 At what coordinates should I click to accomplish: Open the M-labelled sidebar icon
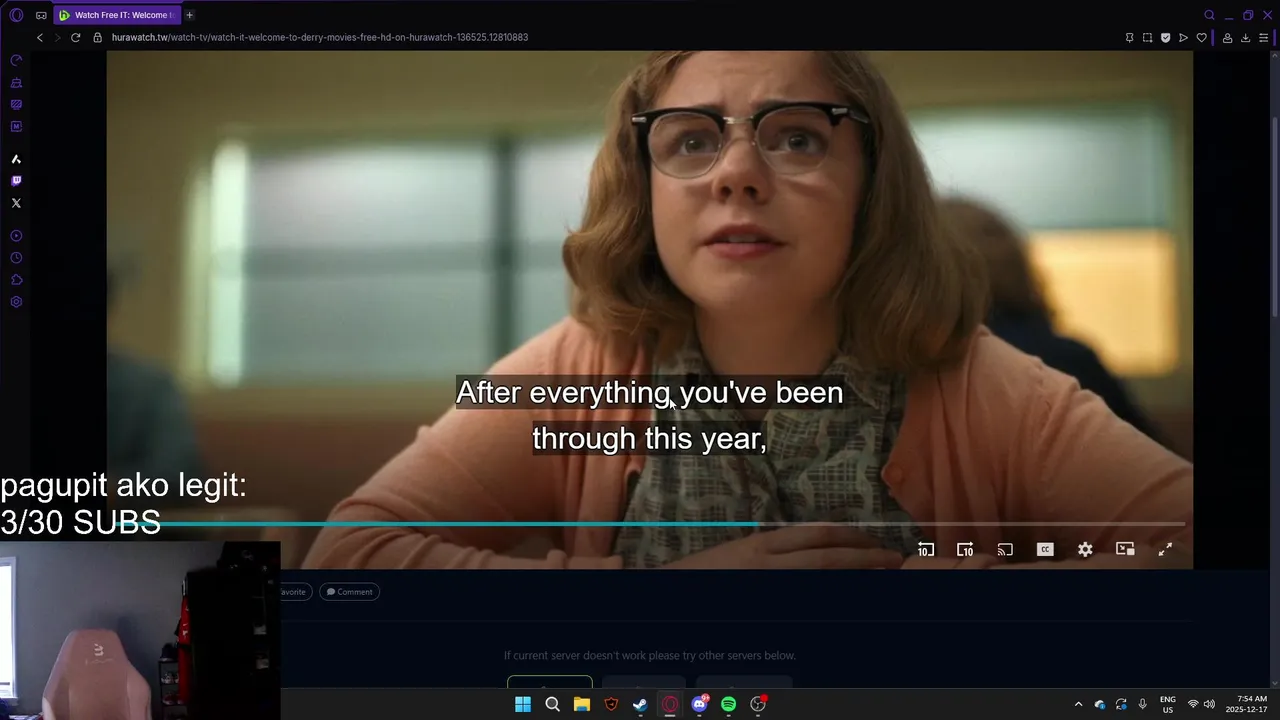pyautogui.click(x=16, y=127)
